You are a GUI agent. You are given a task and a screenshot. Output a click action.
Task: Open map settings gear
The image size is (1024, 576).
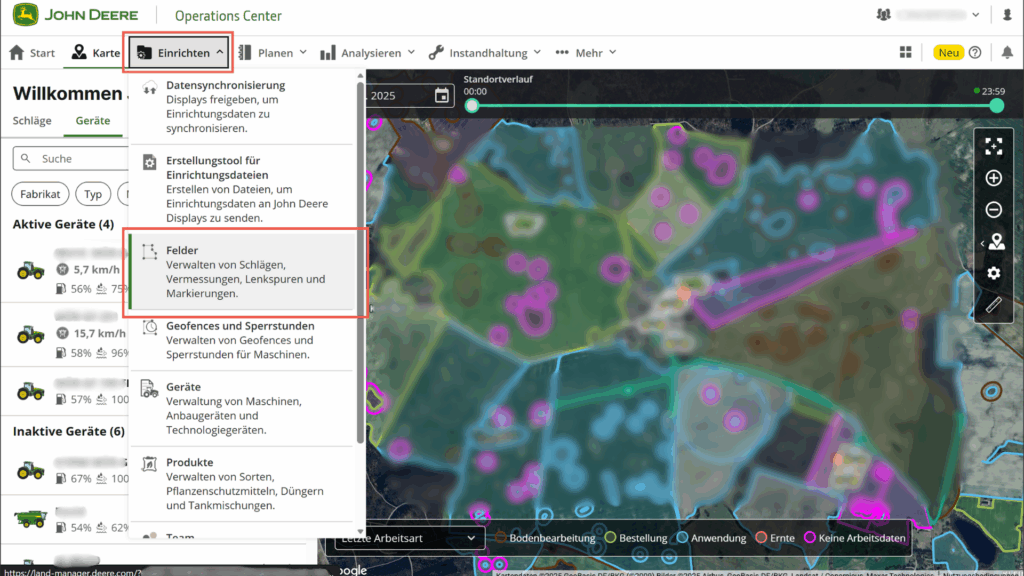[x=993, y=273]
